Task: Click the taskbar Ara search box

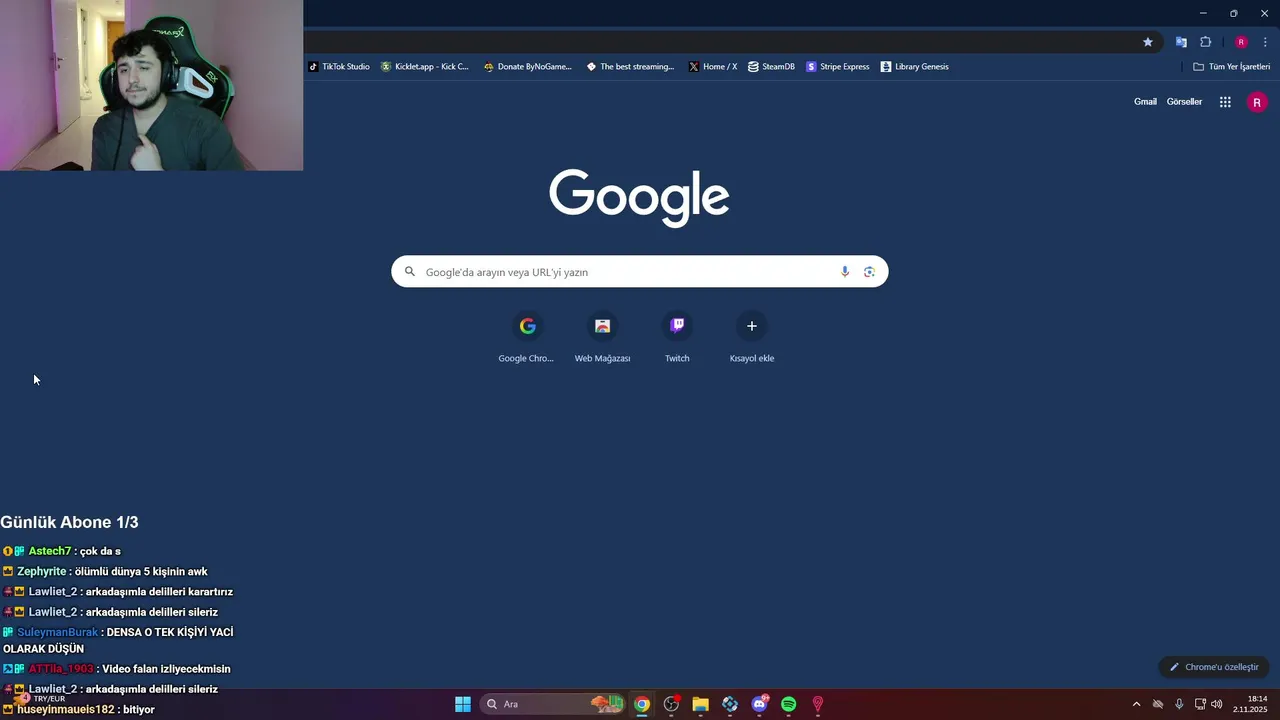Action: coord(553,704)
